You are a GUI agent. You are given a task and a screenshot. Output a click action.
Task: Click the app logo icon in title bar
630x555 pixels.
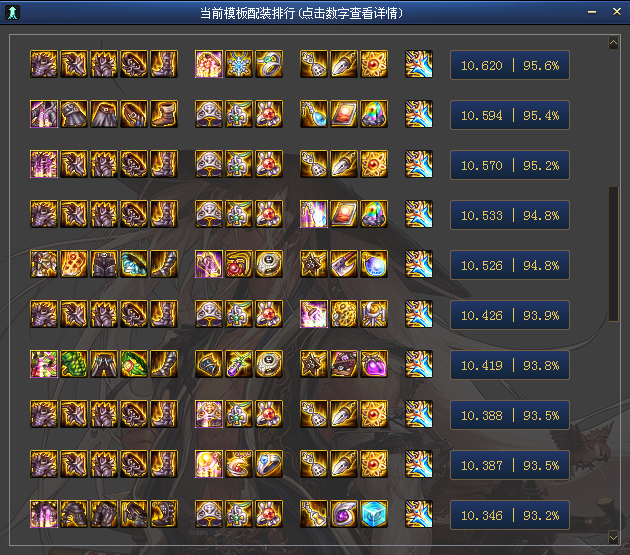(12, 12)
